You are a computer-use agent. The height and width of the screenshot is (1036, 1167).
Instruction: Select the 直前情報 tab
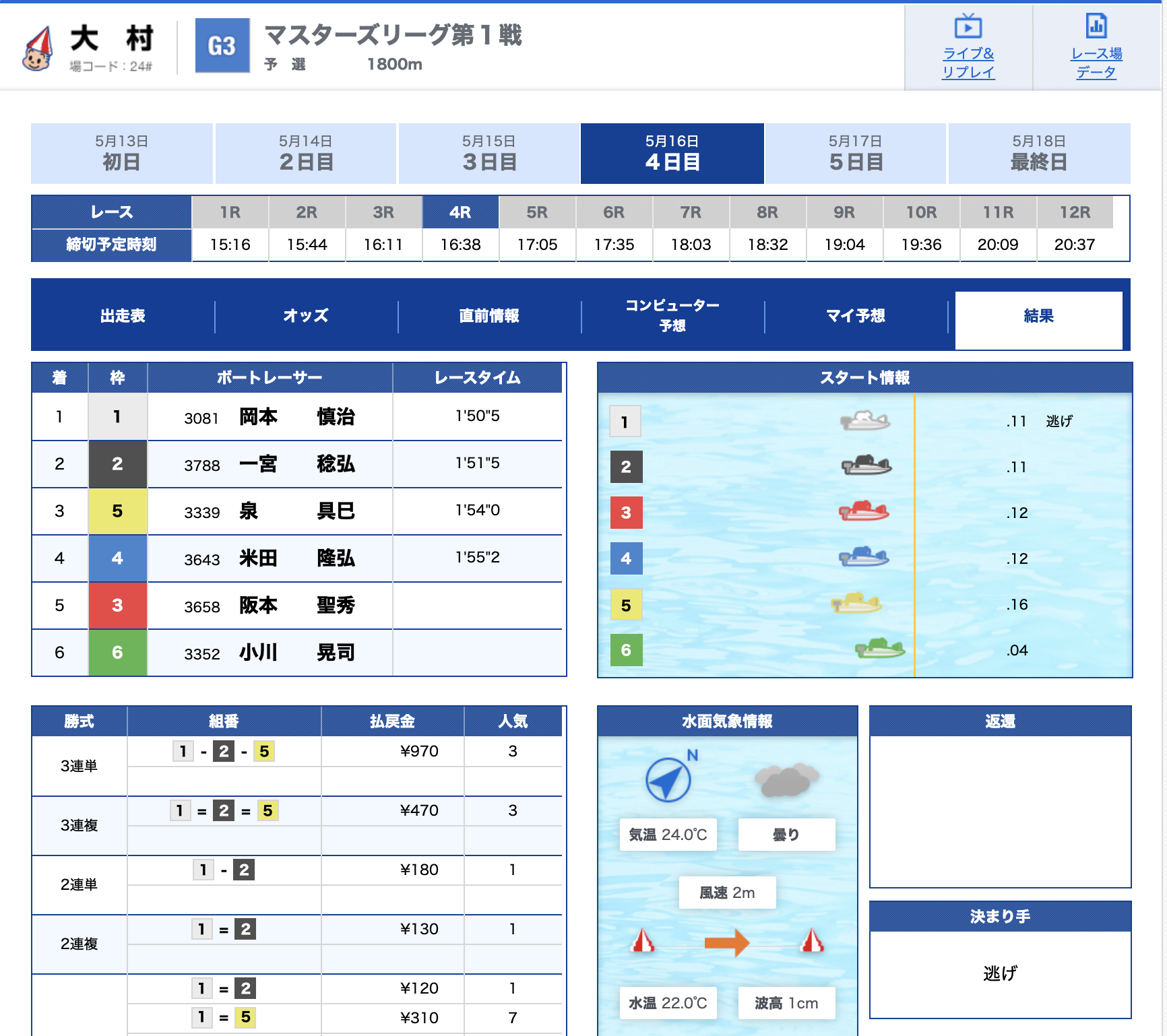[489, 316]
